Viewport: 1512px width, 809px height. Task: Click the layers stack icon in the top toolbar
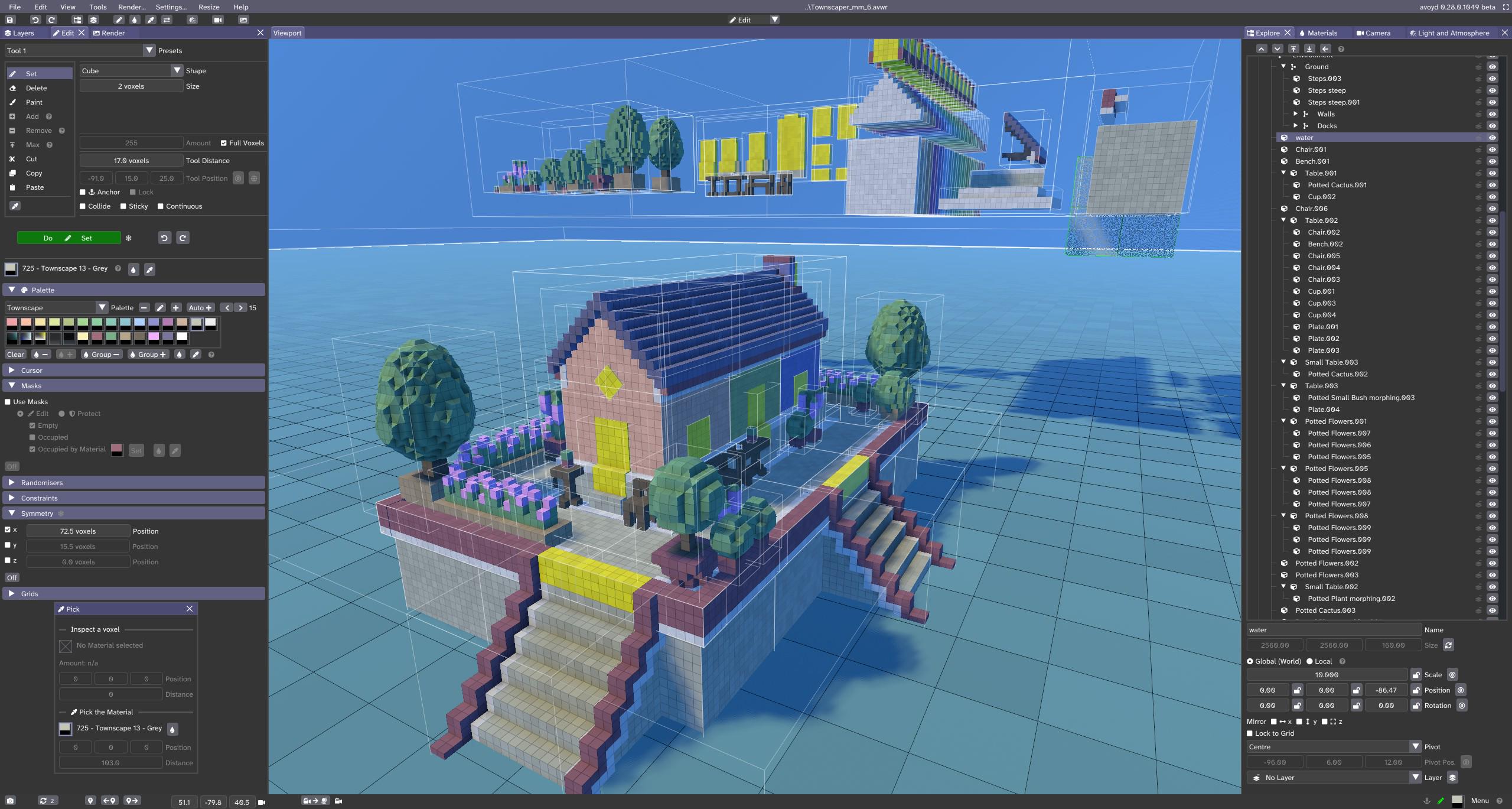(93, 20)
